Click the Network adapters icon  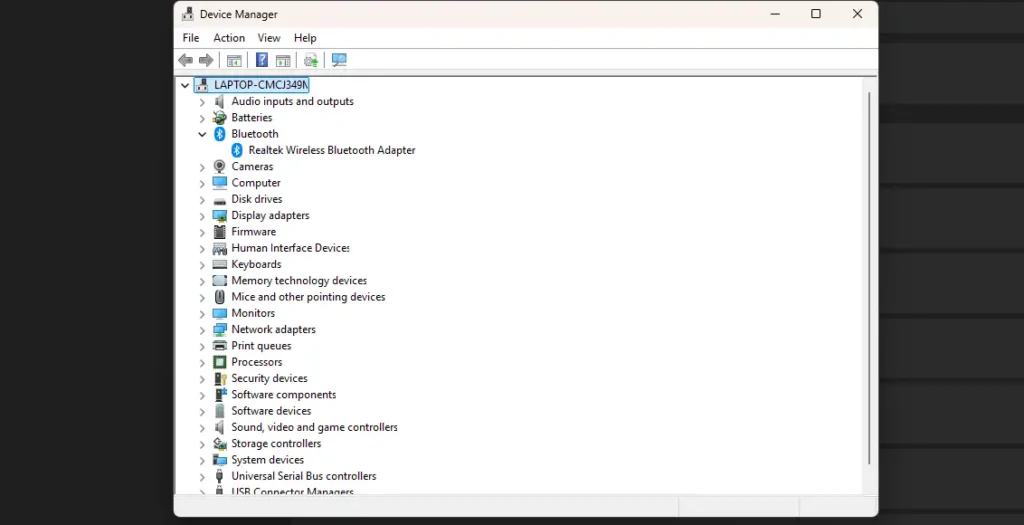point(219,330)
